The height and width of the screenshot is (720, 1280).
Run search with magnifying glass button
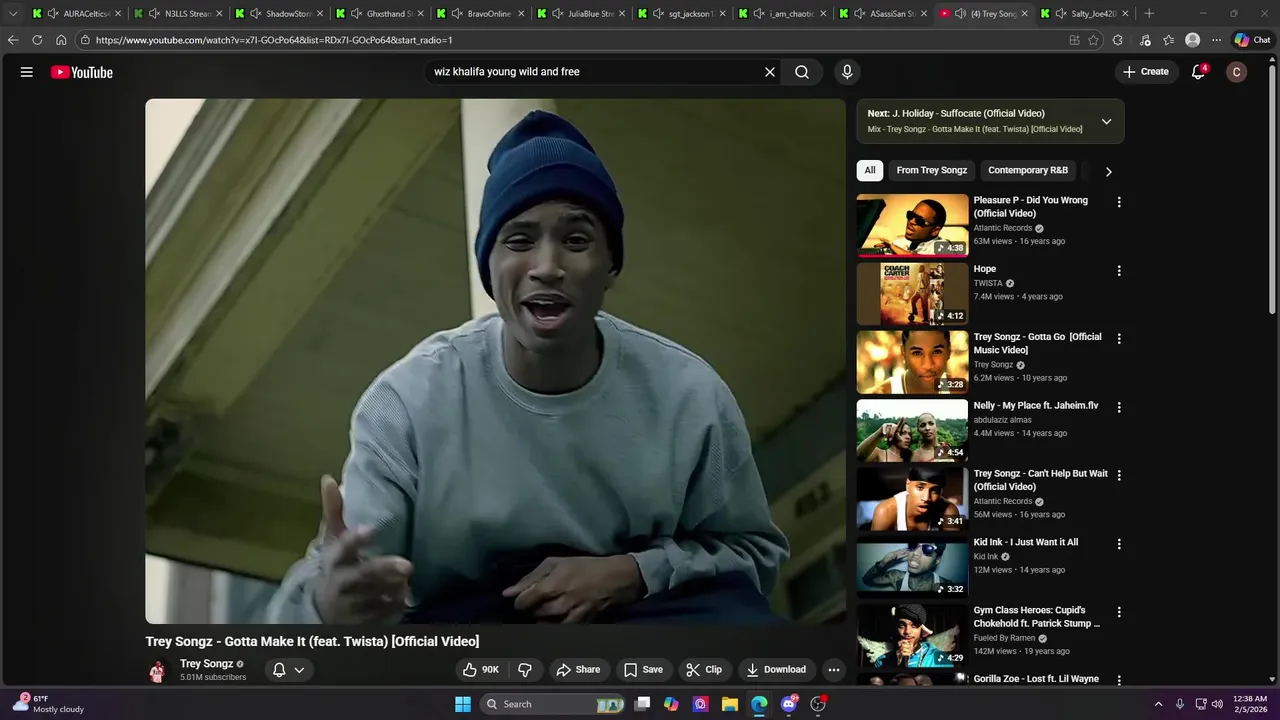[x=802, y=72]
